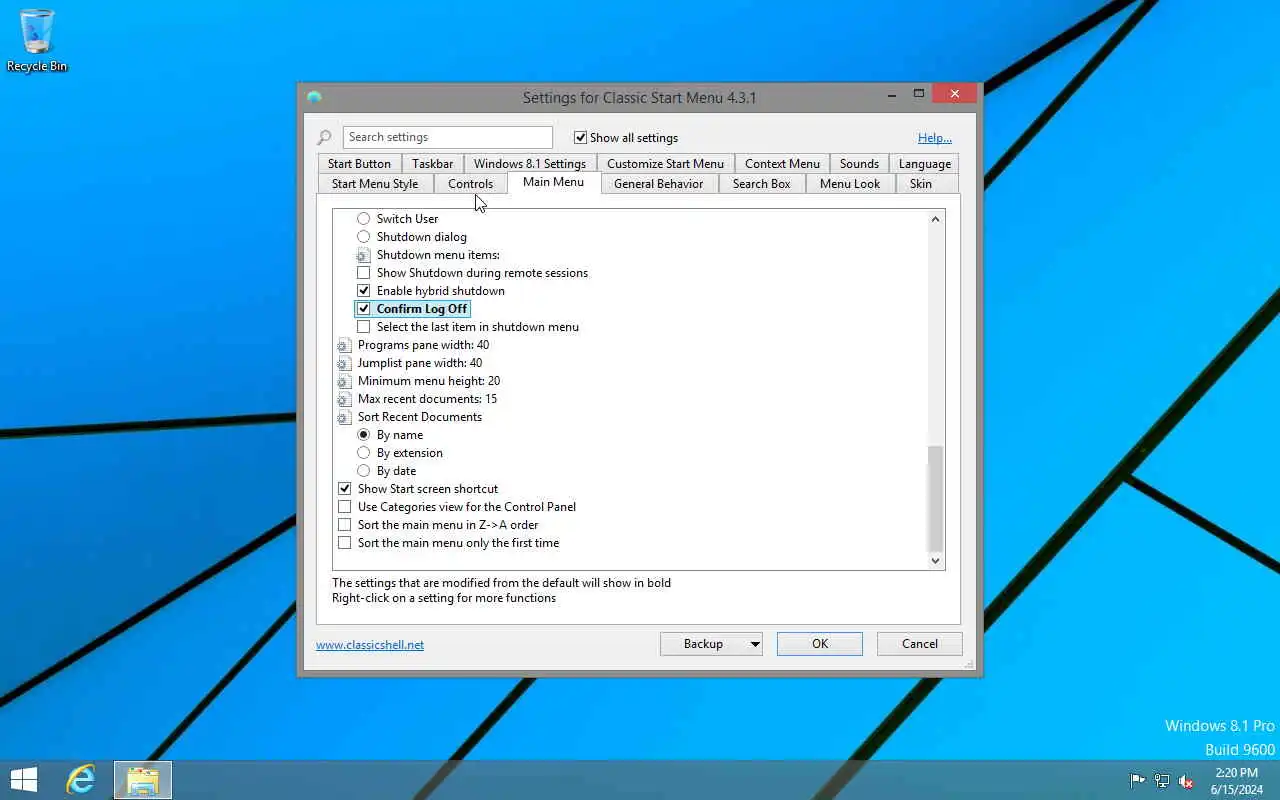Launch Internet Explorer from taskbar
The image size is (1280, 800).
[x=81, y=780]
